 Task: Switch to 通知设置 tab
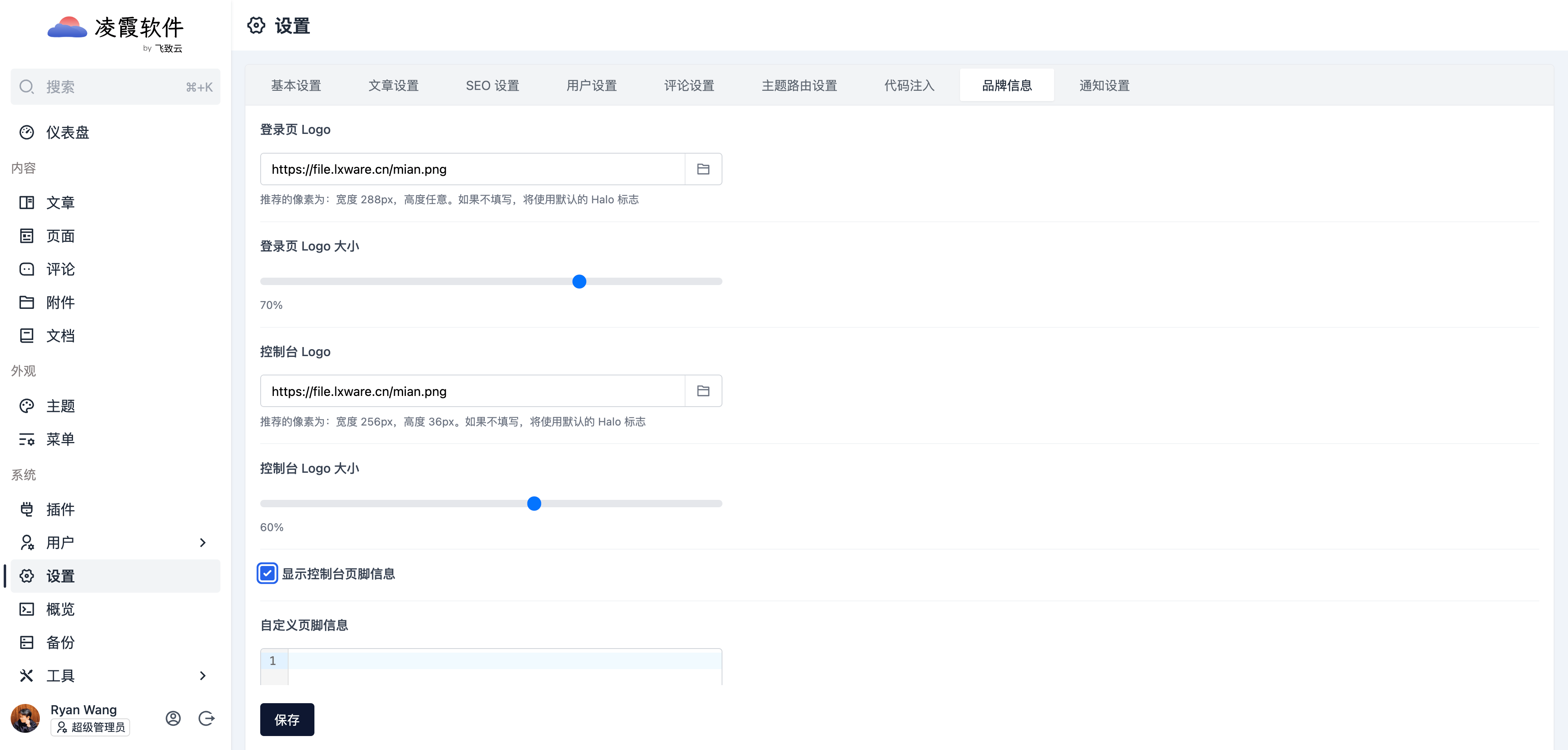(1104, 85)
